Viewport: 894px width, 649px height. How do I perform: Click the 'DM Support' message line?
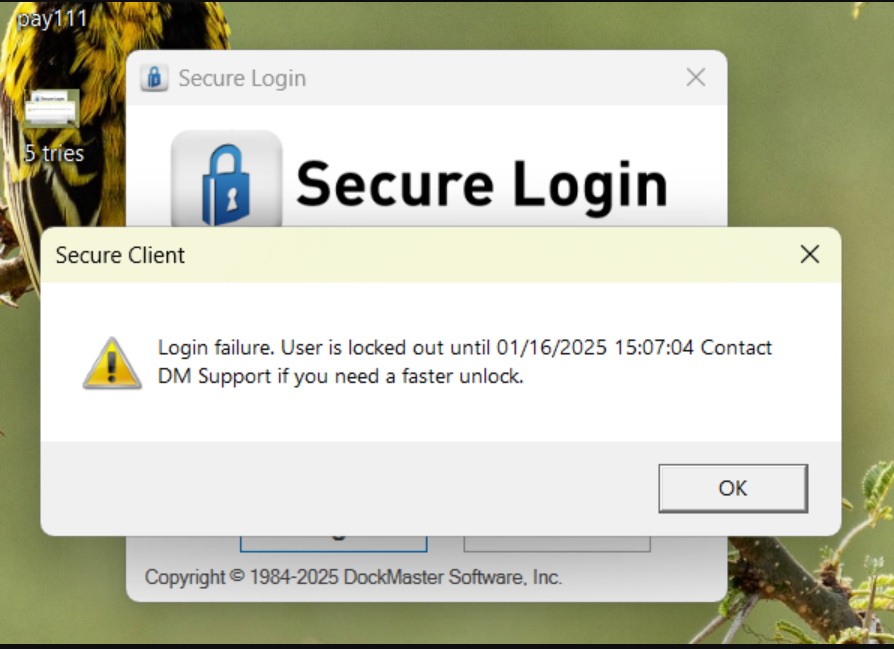(340, 376)
